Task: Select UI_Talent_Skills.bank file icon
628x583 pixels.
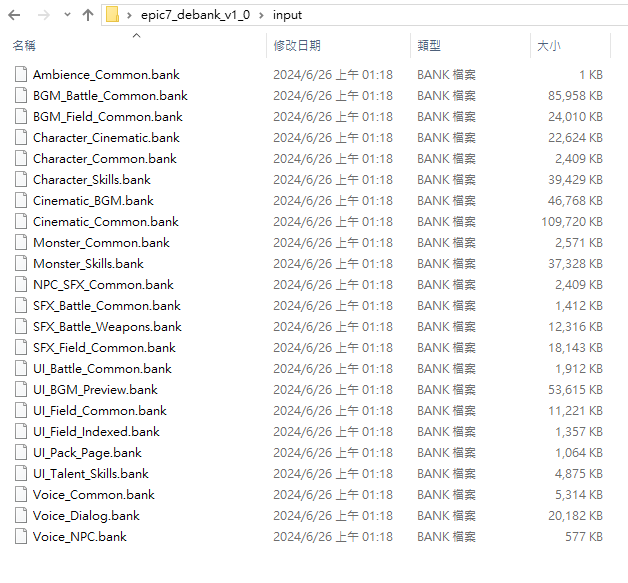Action: point(21,474)
